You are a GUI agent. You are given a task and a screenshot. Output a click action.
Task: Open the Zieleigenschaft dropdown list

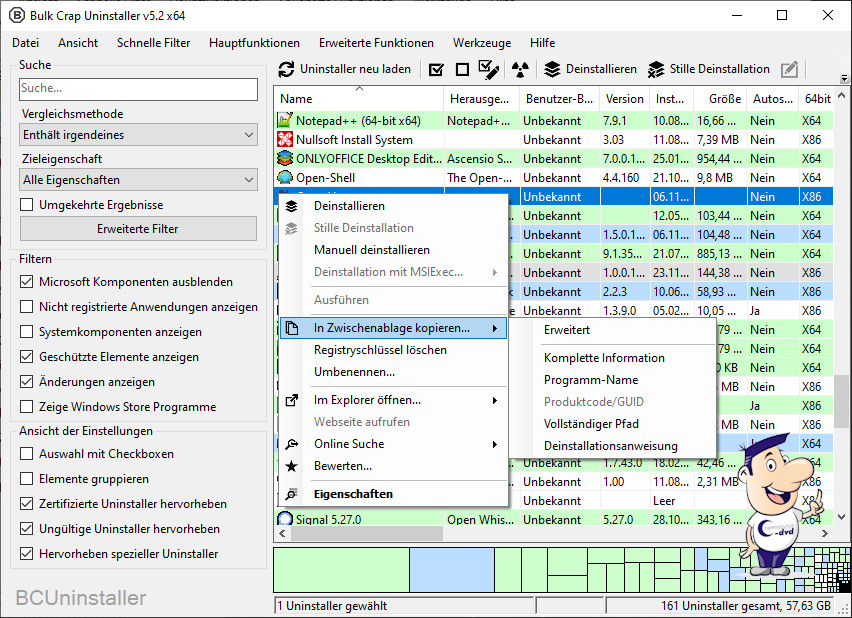pyautogui.click(x=138, y=180)
